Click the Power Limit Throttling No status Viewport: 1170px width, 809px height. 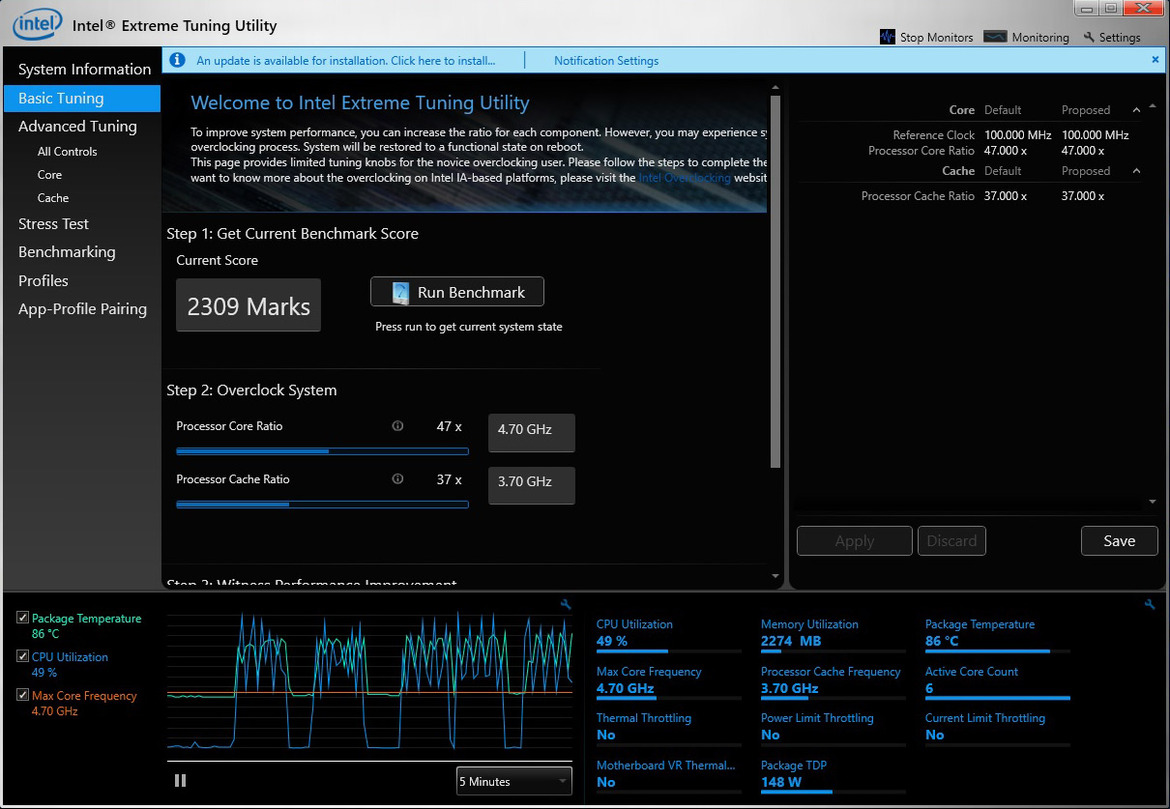[770, 735]
